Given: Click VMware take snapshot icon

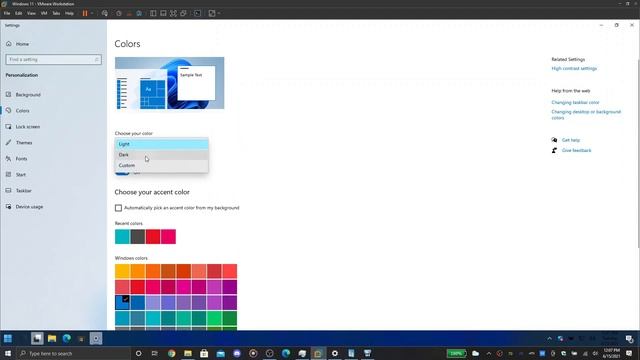Looking at the screenshot, I should (x=119, y=13).
